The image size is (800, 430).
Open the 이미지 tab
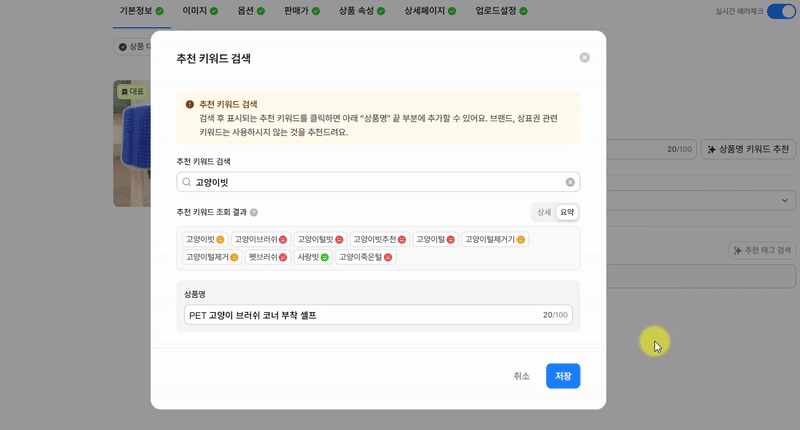click(x=200, y=11)
